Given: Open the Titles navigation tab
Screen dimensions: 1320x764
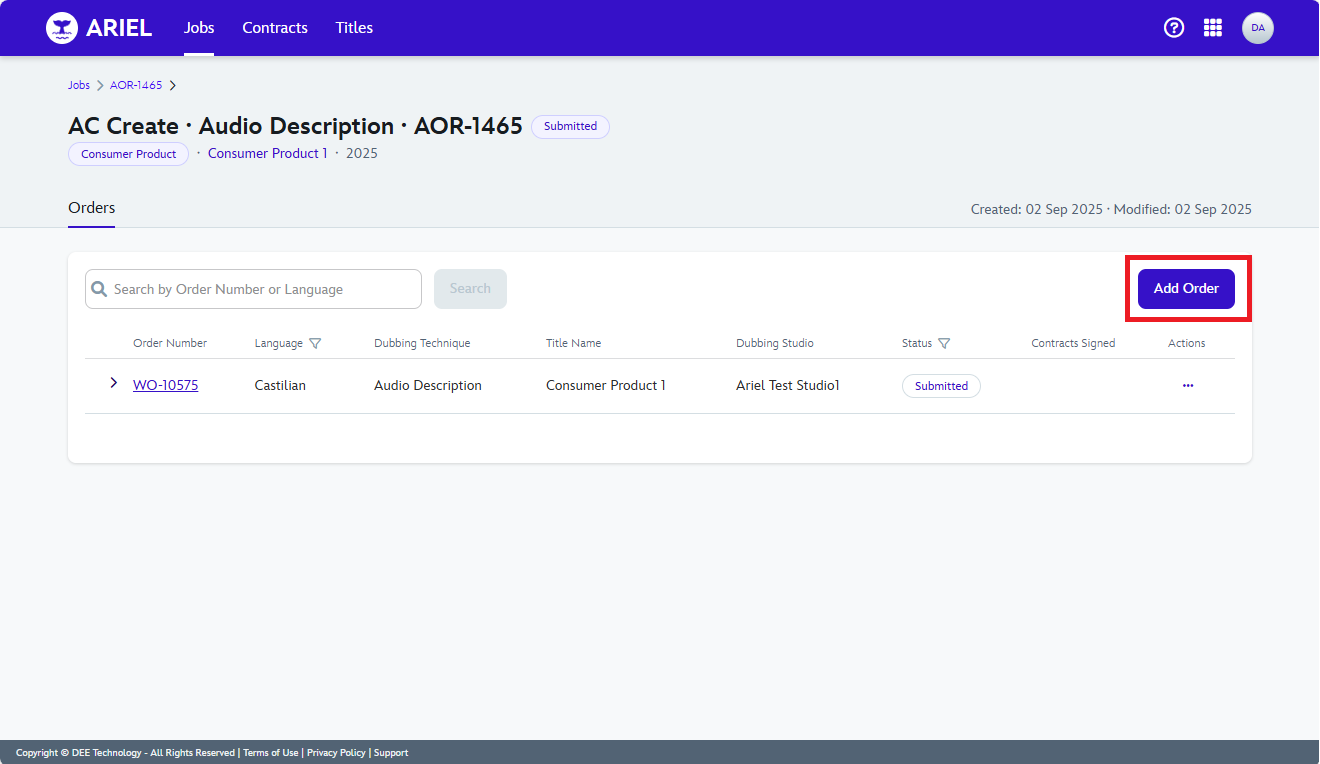Looking at the screenshot, I should pyautogui.click(x=354, y=28).
